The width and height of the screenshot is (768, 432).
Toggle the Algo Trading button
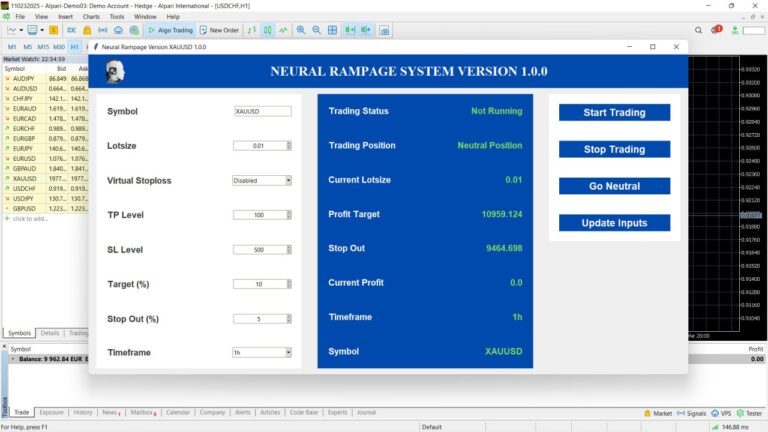(170, 30)
